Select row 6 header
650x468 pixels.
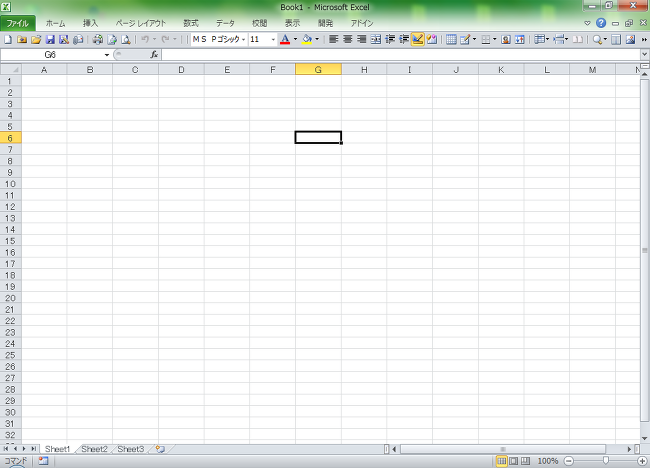(10, 138)
